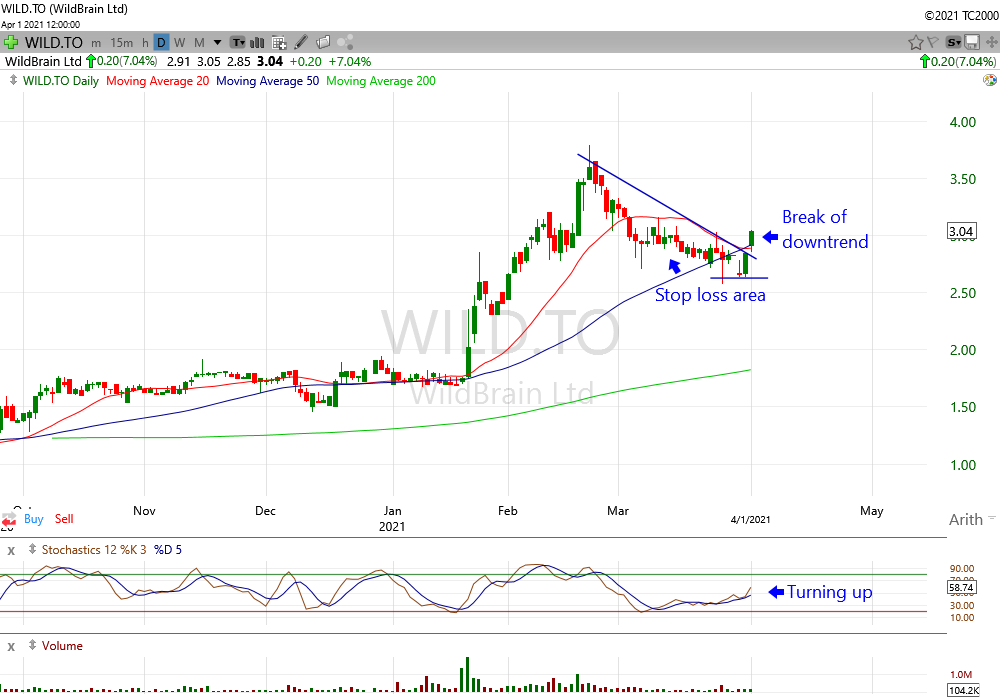Click the 58.74 stochastics value tag
This screenshot has height=700, width=1000.
[961, 588]
